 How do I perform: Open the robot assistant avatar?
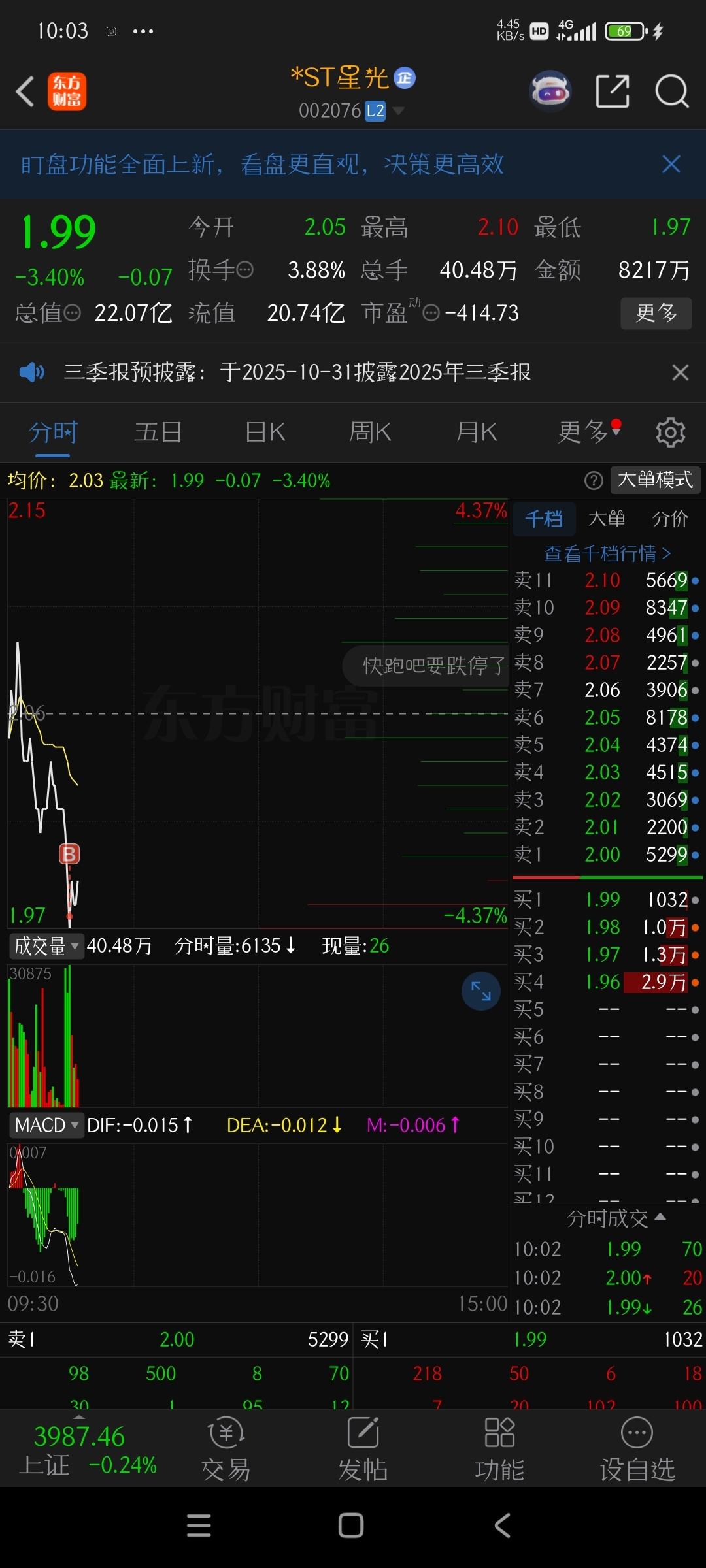tap(550, 91)
